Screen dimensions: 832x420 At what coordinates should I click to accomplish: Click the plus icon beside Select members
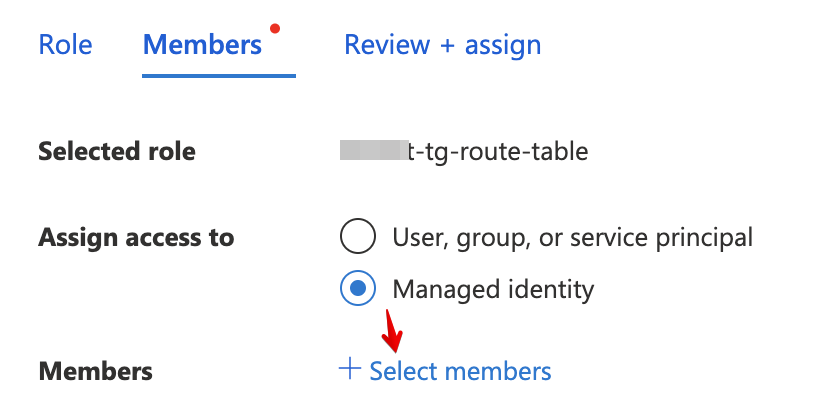349,370
